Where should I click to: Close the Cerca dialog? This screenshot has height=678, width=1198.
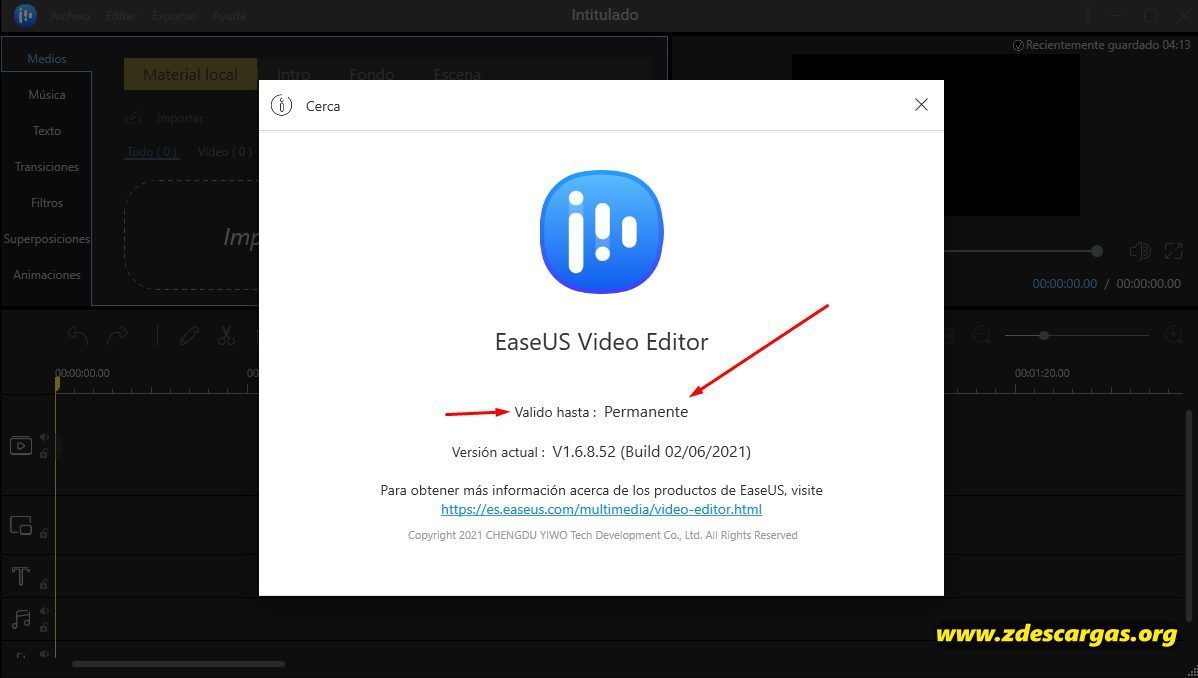[x=921, y=105]
